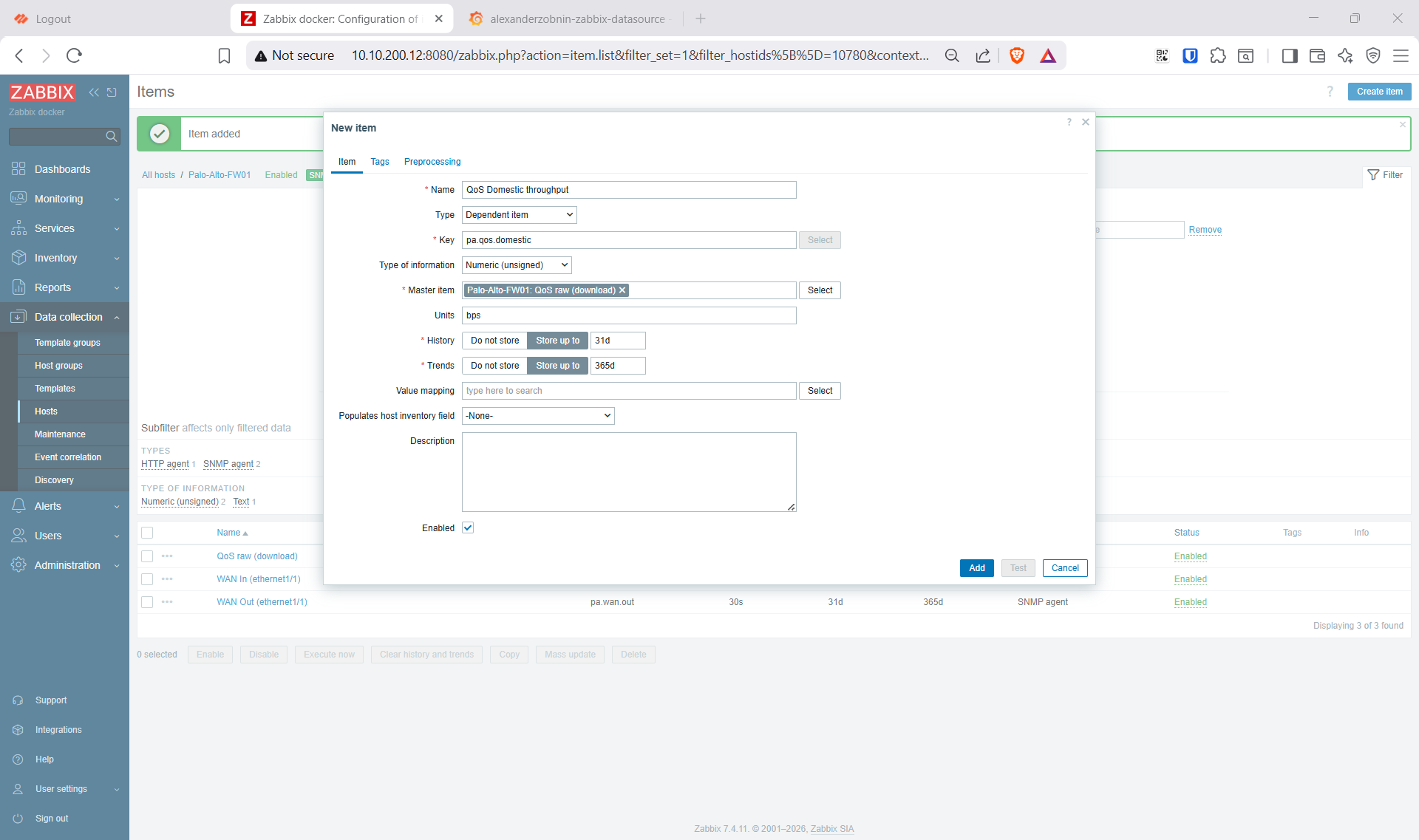Tick the checkbox for WAN In (ethernet1/1) row

coord(147,579)
